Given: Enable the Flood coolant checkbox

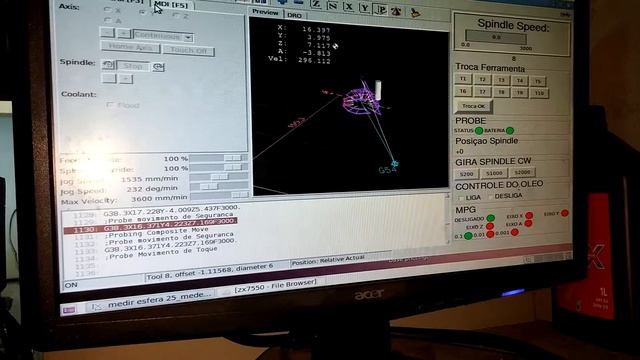Looking at the screenshot, I should point(110,105).
